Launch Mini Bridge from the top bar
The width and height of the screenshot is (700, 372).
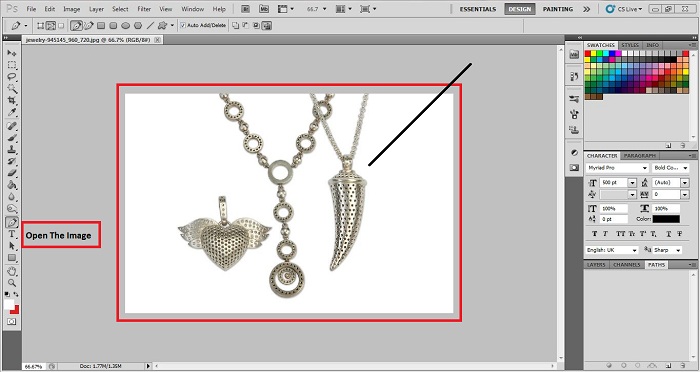click(264, 8)
